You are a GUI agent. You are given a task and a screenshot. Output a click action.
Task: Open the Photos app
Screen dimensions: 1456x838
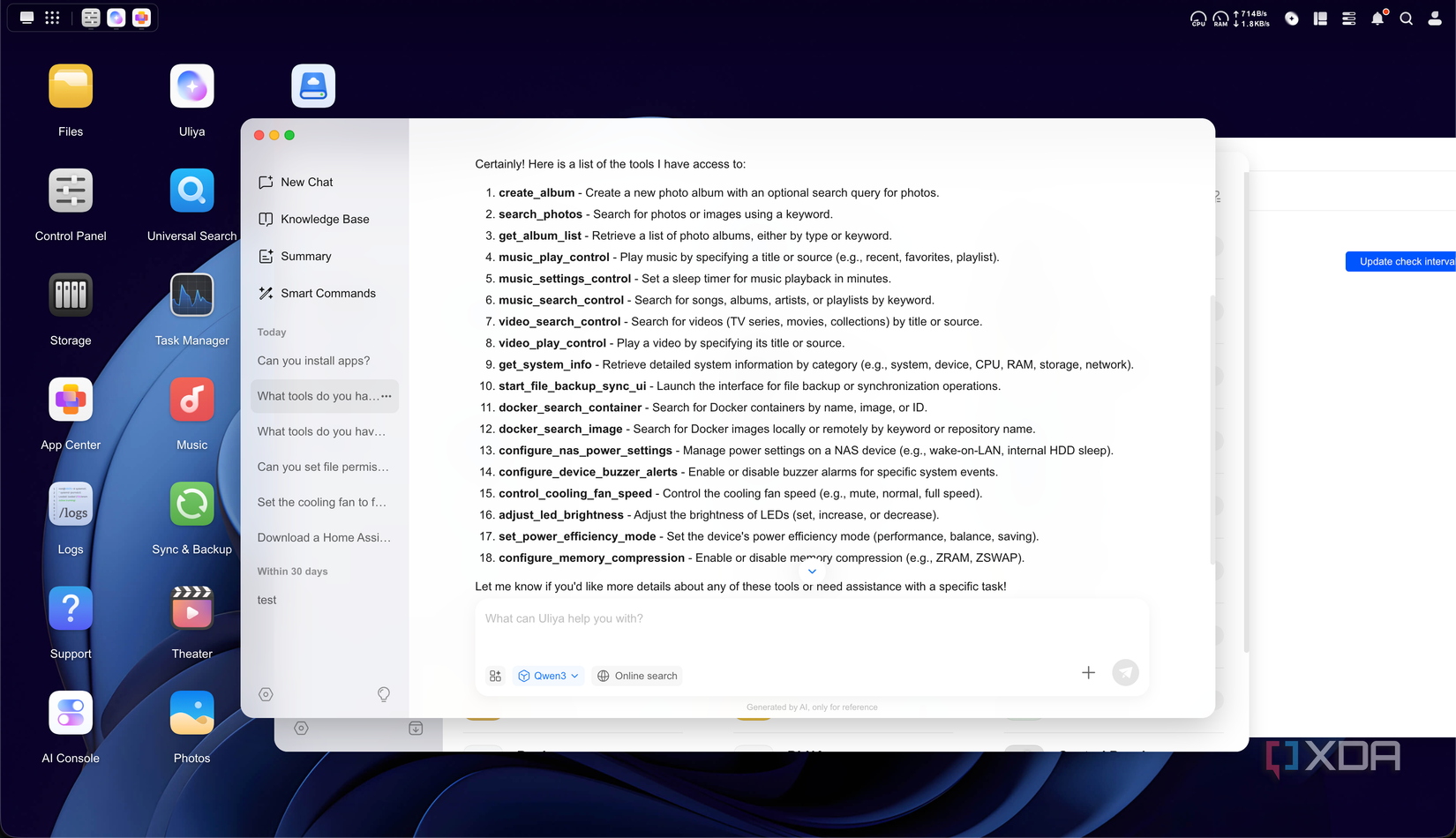[x=191, y=713]
